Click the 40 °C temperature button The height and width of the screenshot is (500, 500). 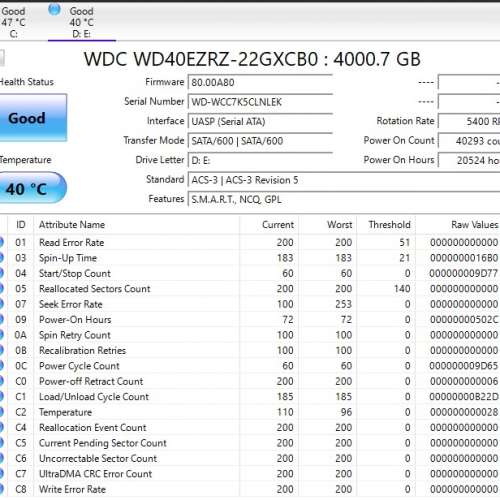(32, 188)
